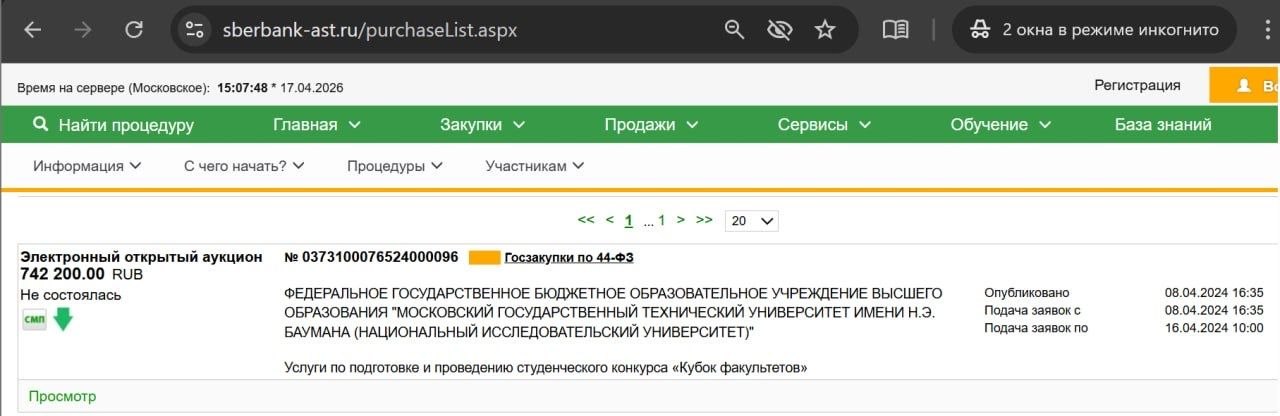Click purchase number 0373100076524000096

[372, 257]
